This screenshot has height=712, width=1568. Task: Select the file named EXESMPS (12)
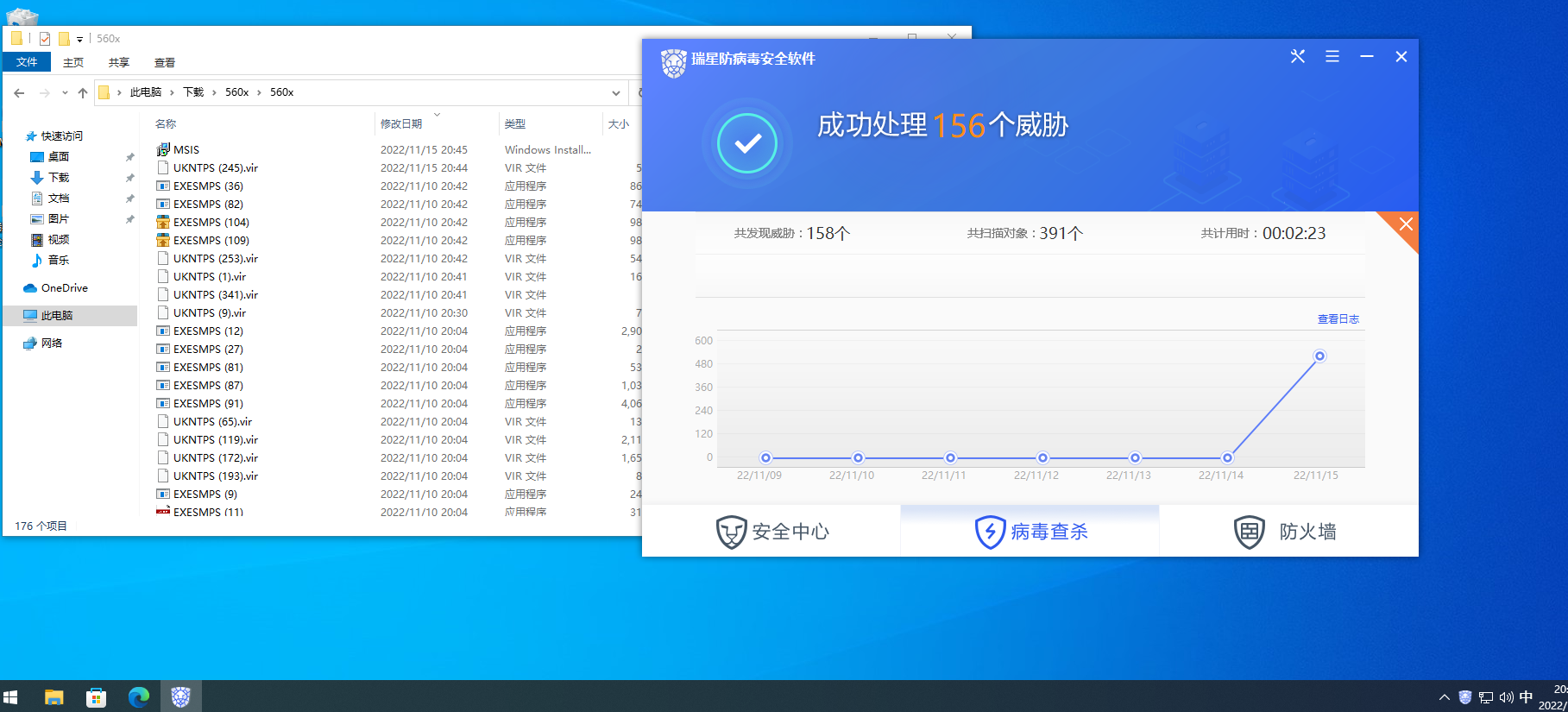208,331
